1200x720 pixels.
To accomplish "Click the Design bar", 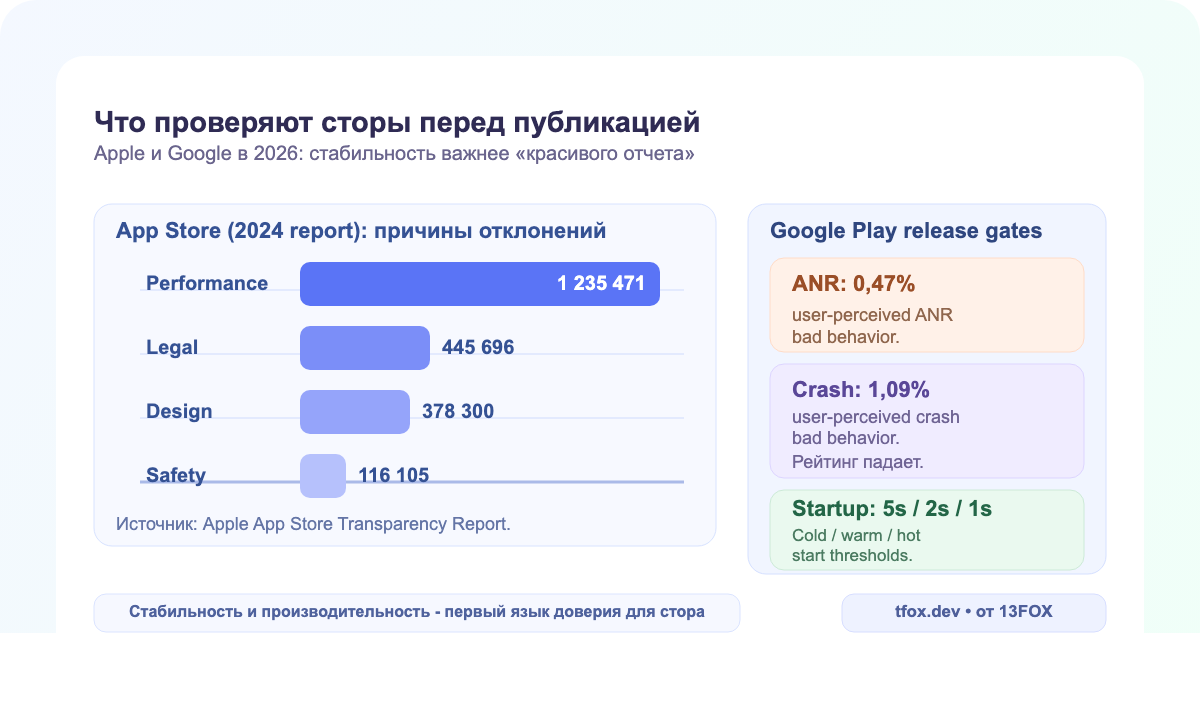I will (355, 411).
